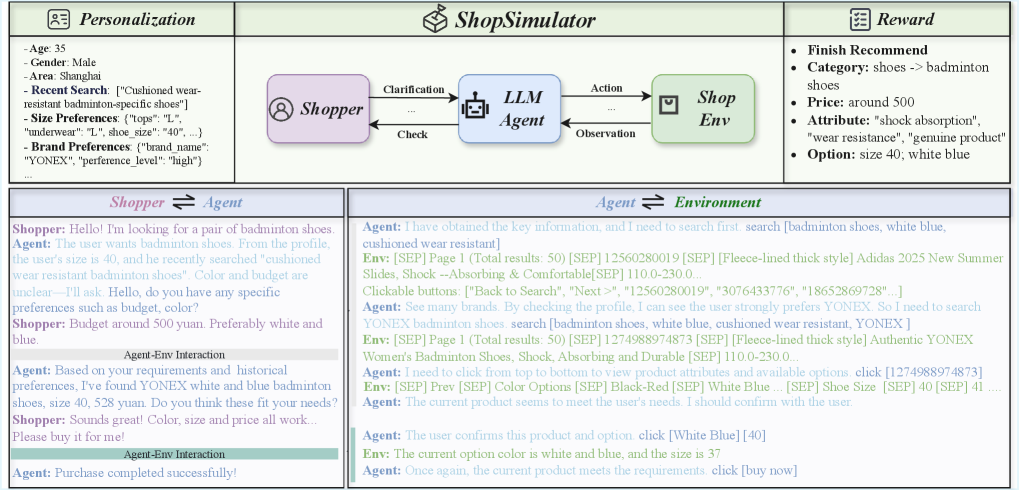Click the Clickable buttons list line
Screen dimensions: 1019x490
632,291
